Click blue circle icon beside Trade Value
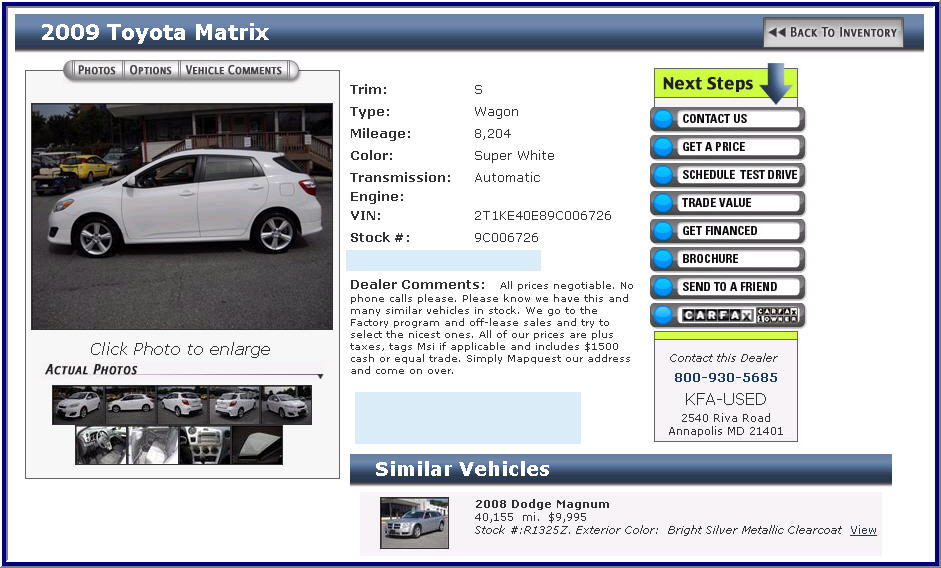Image resolution: width=941 pixels, height=568 pixels. (x=663, y=203)
